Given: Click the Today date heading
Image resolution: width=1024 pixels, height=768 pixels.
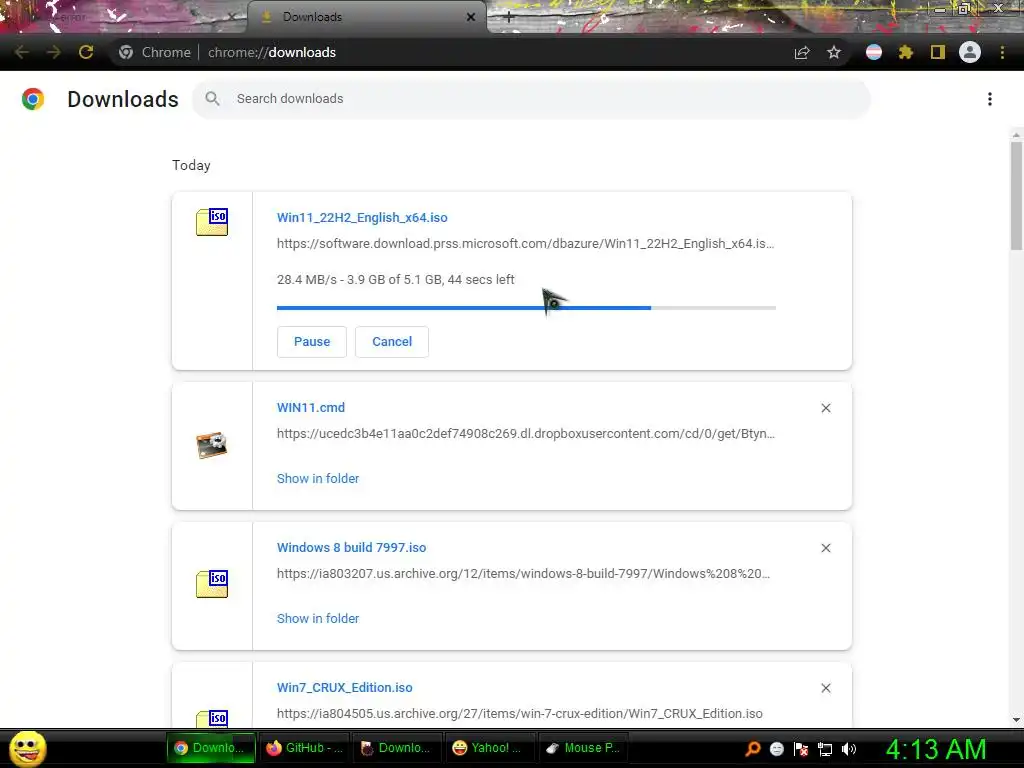Looking at the screenshot, I should 191,165.
